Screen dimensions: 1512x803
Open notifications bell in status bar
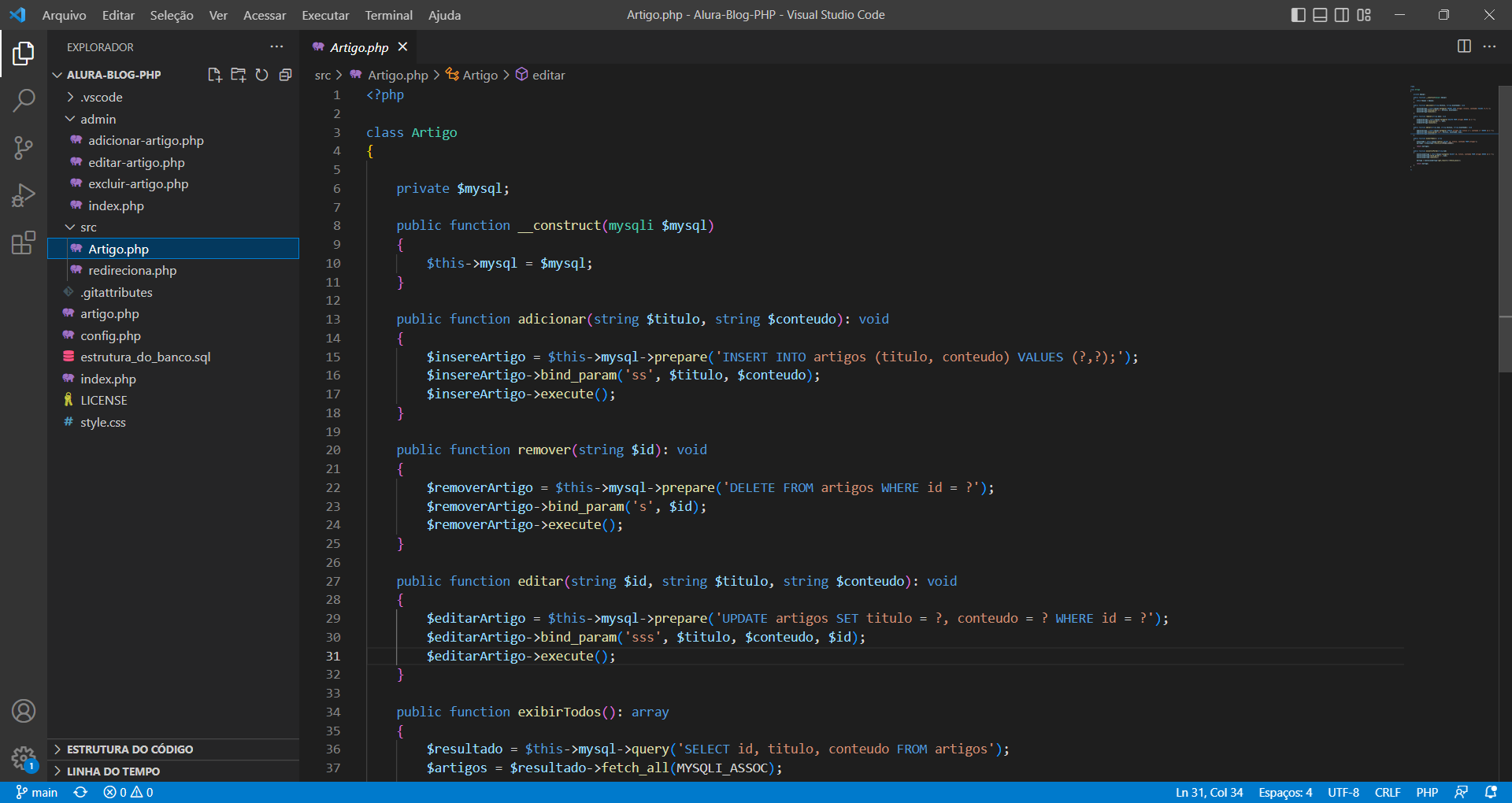pos(1491,792)
